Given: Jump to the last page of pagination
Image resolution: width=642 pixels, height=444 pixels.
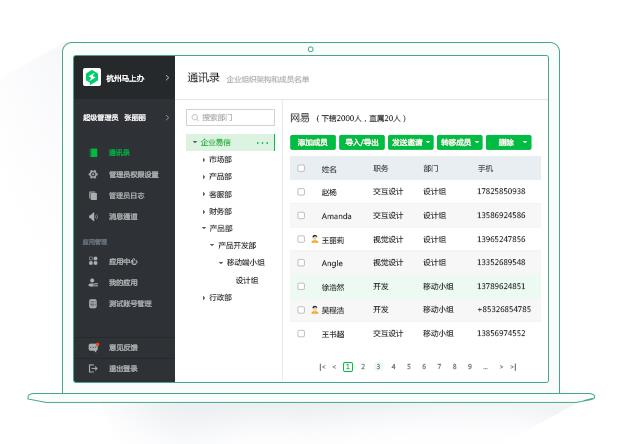Looking at the screenshot, I should (x=513, y=367).
